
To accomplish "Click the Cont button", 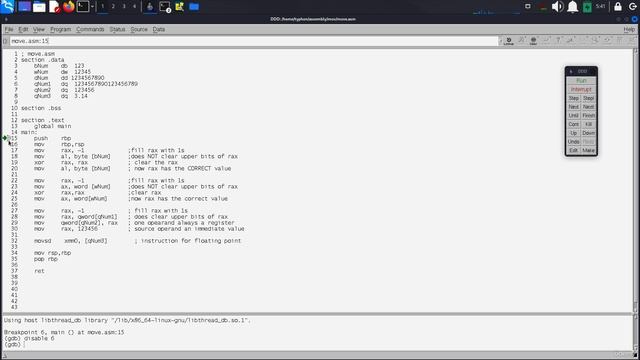I will [573, 124].
